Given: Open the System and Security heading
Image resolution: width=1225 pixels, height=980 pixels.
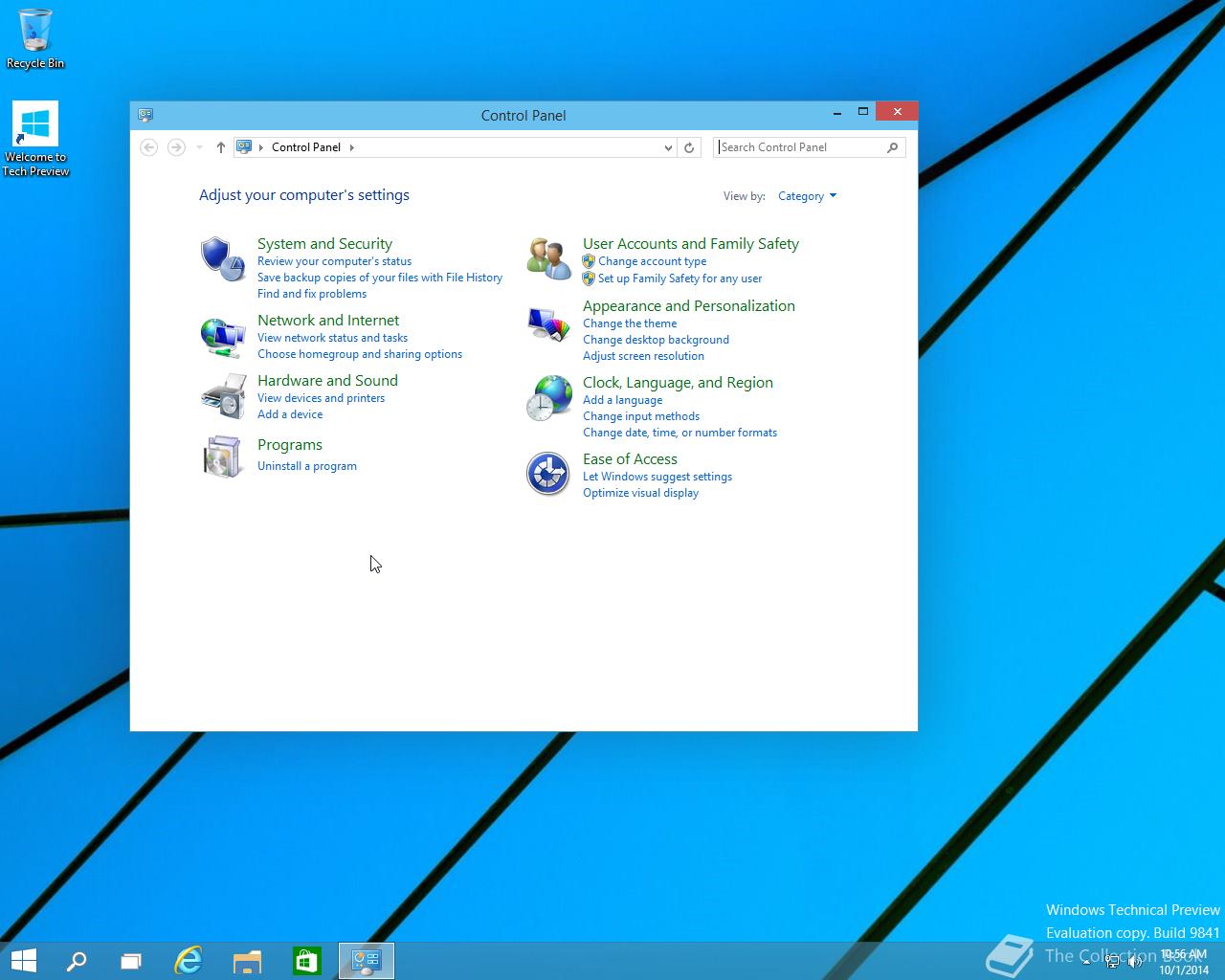Looking at the screenshot, I should click(324, 244).
